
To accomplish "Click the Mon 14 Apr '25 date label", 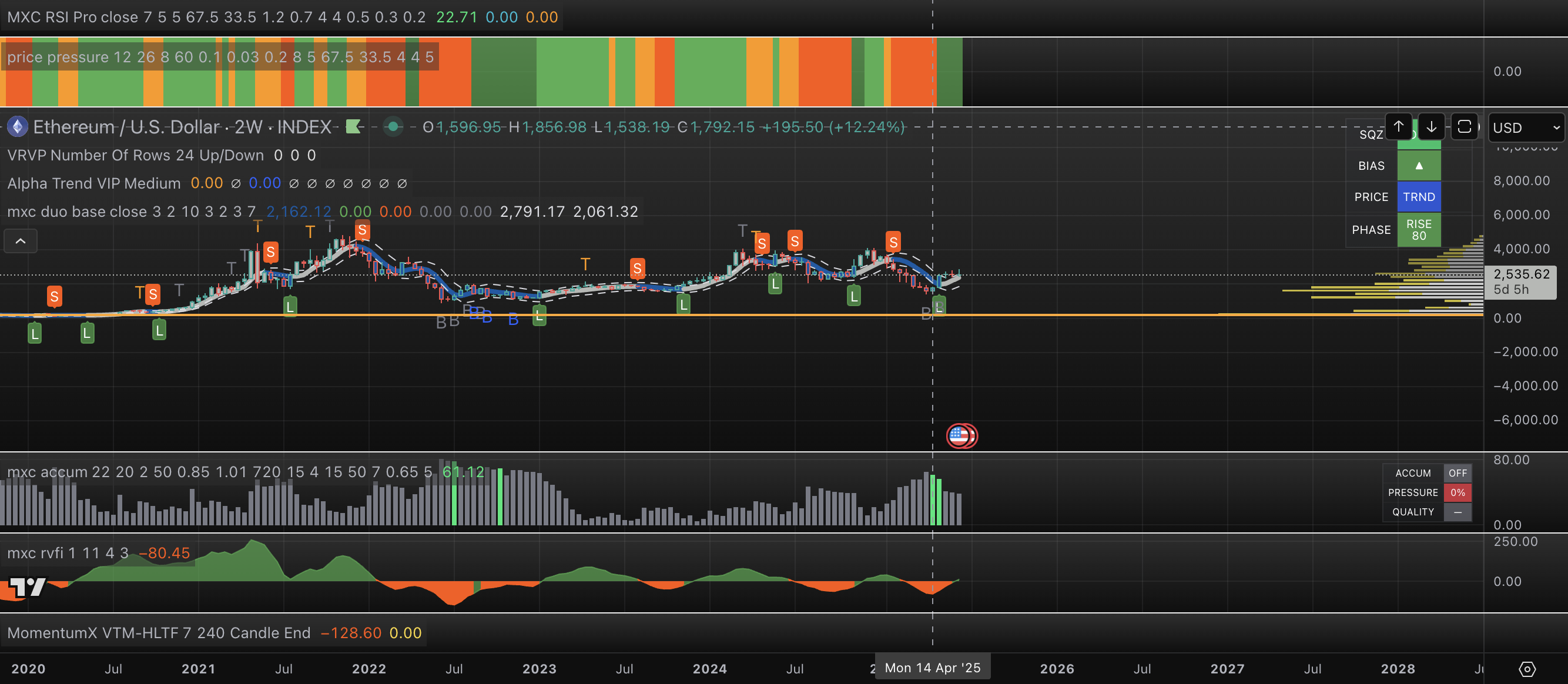I will 932,668.
